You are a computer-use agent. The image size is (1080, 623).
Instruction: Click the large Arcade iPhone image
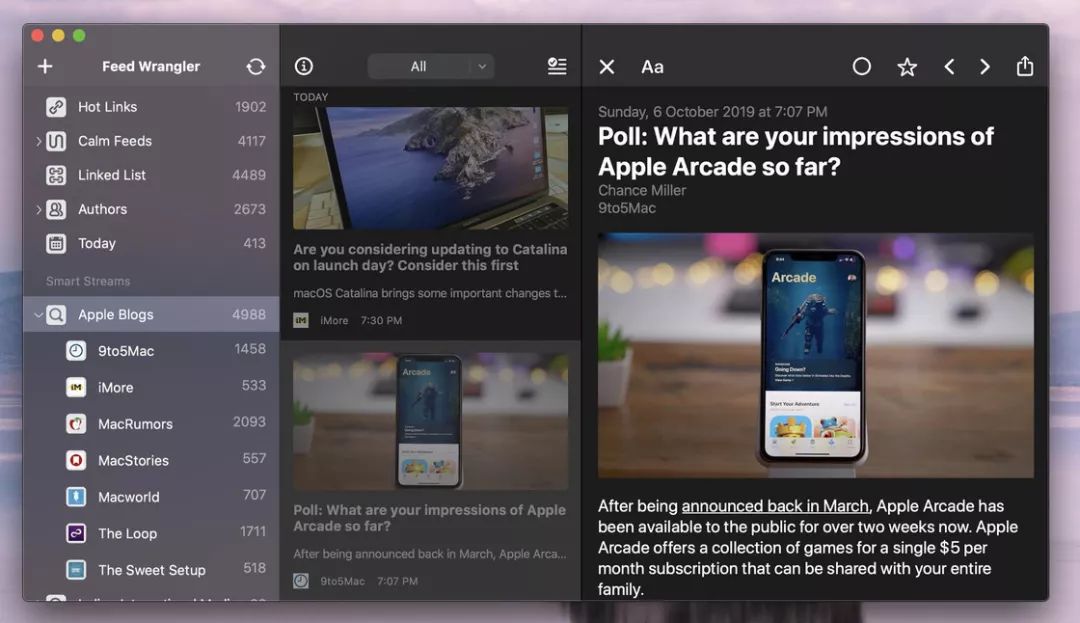click(816, 355)
